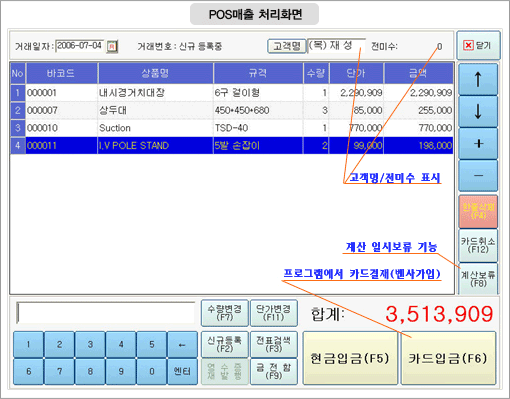
Task: Click the 한줄삭제 (F4) button
Action: click(478, 211)
